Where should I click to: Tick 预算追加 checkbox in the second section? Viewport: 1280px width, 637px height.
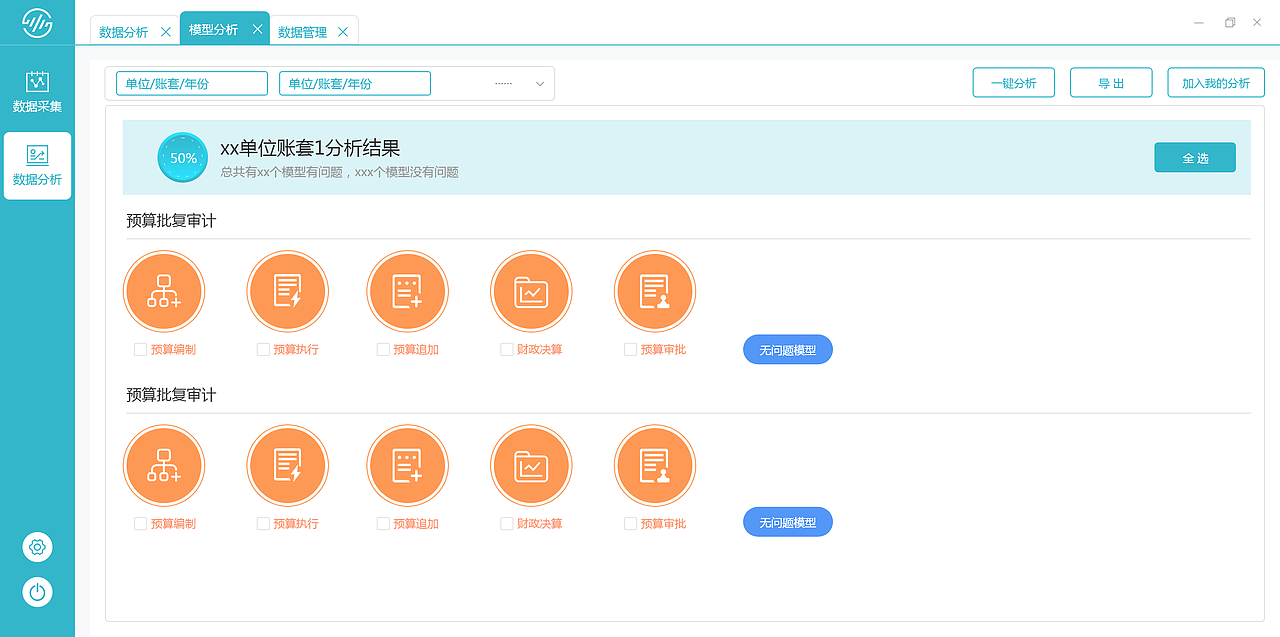[x=383, y=524]
